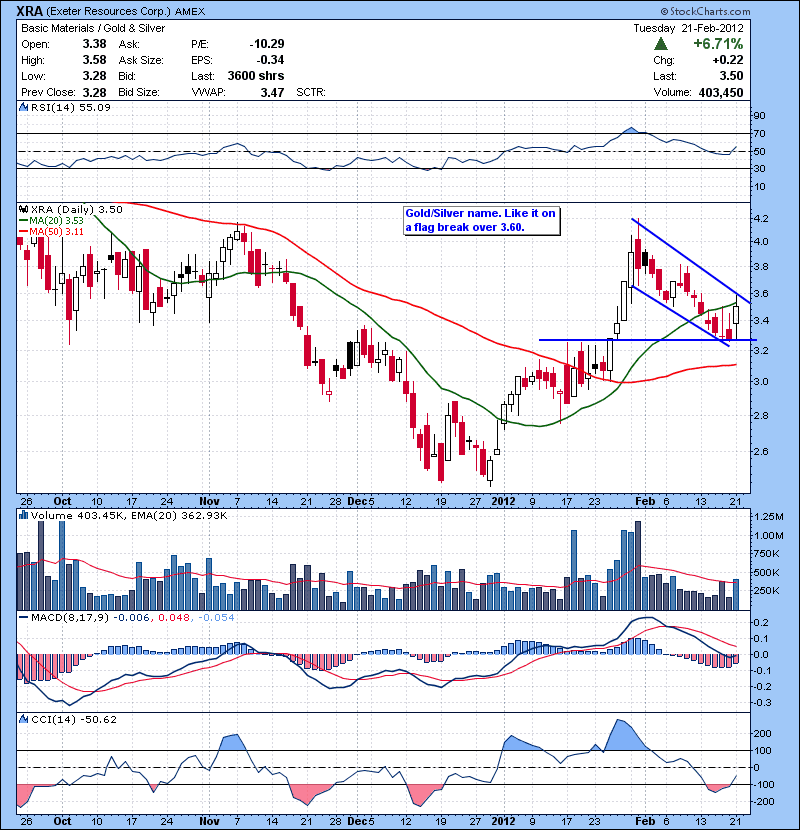The height and width of the screenshot is (830, 800).
Task: Click the Open value 3.38
Action: pos(94,44)
